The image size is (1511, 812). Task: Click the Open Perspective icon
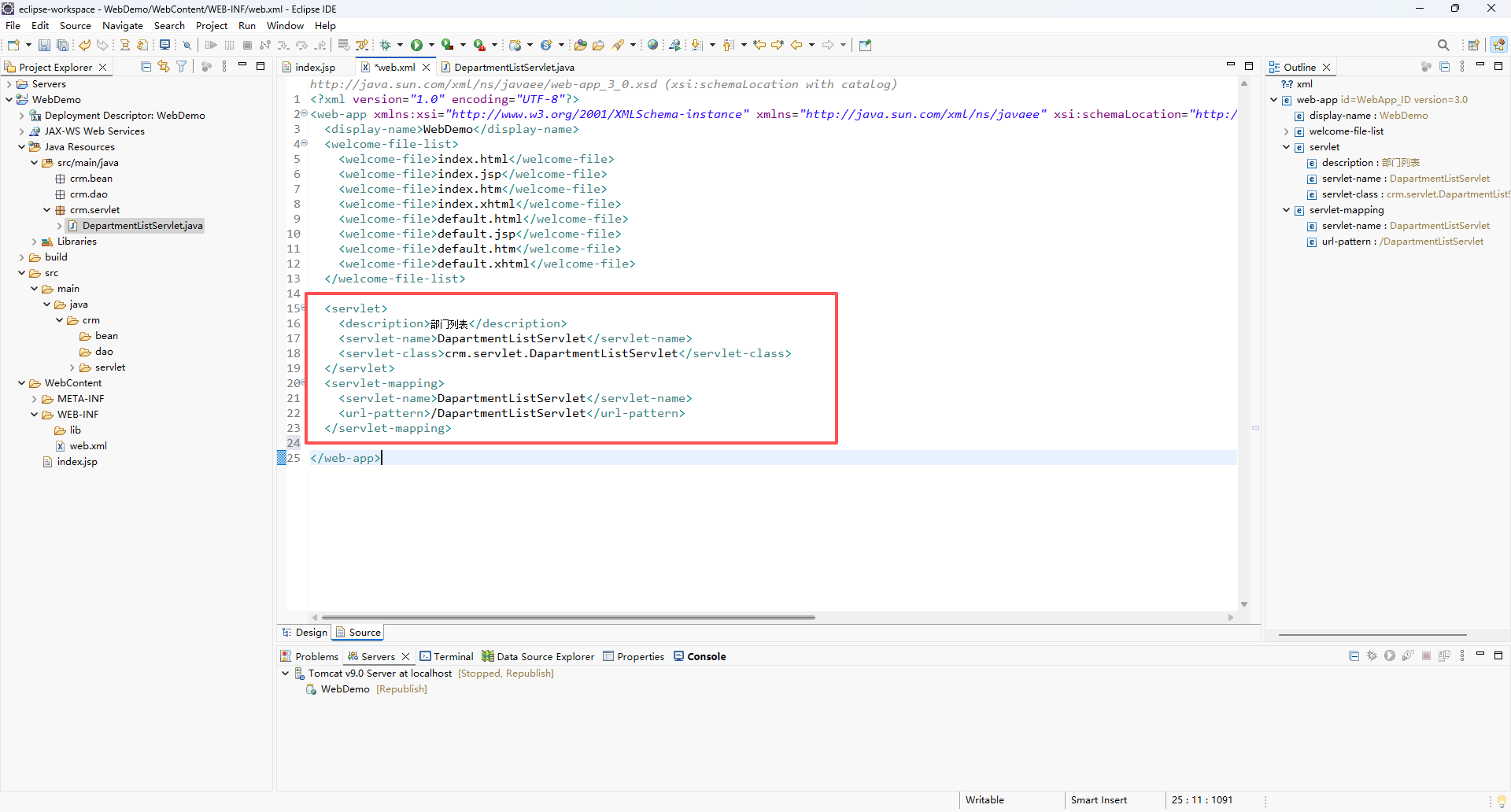[x=1474, y=46]
